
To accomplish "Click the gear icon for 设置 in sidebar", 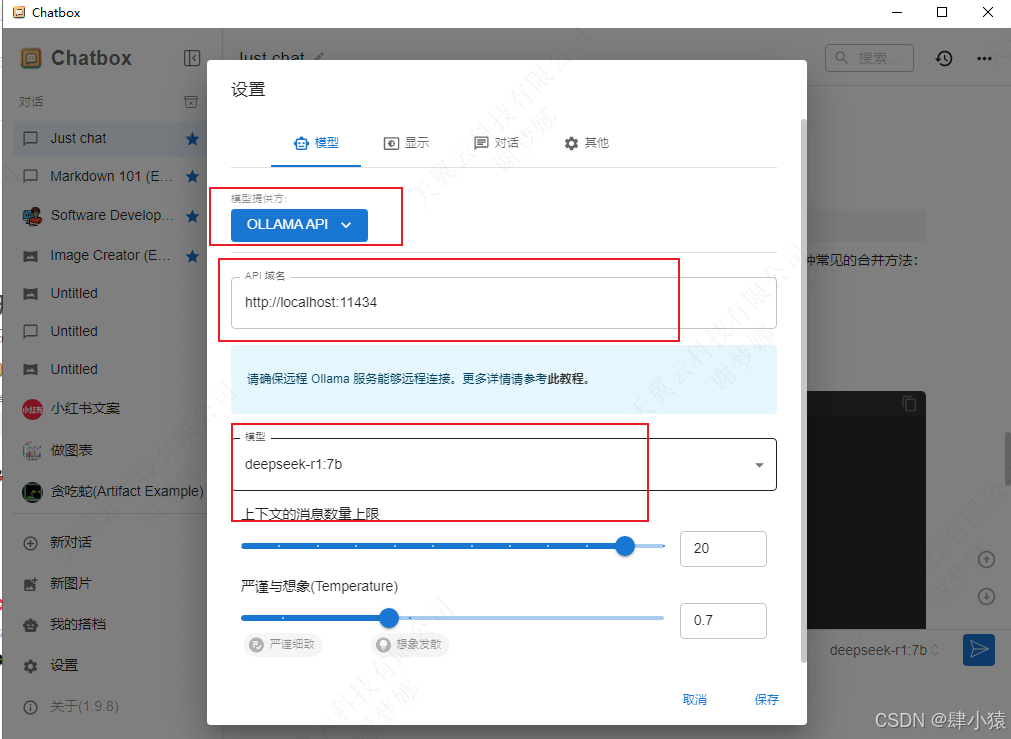I will point(30,666).
